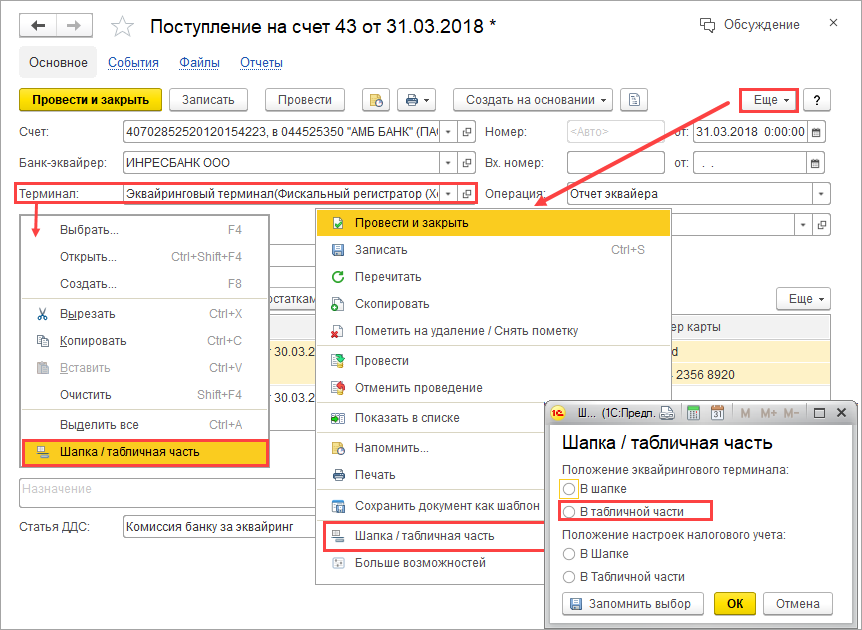The image size is (862, 630).
Task: Select 'В шапке' for acquiring terminal position
Action: coord(570,489)
